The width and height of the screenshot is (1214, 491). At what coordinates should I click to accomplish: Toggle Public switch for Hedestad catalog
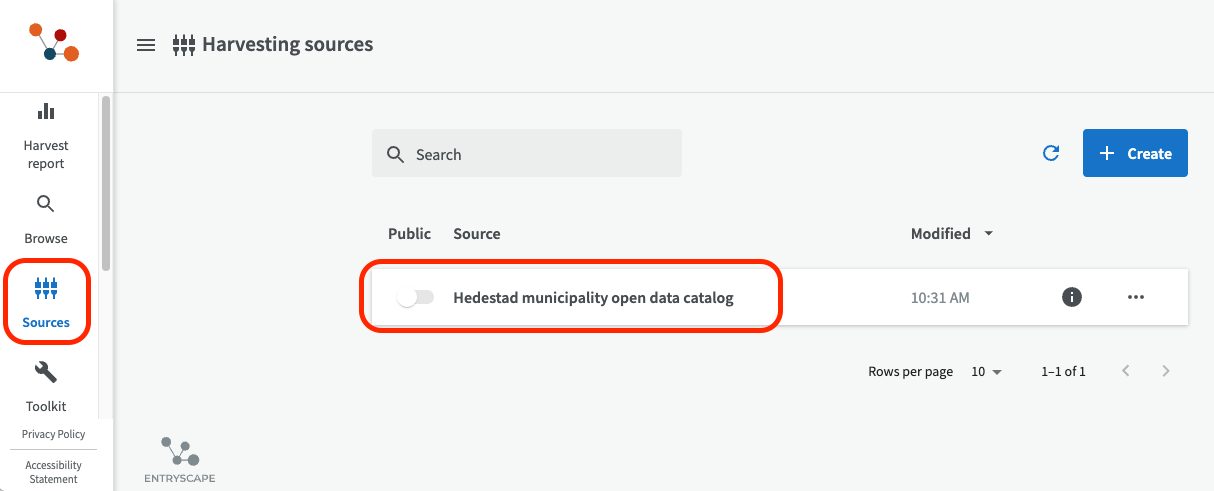pyautogui.click(x=415, y=298)
